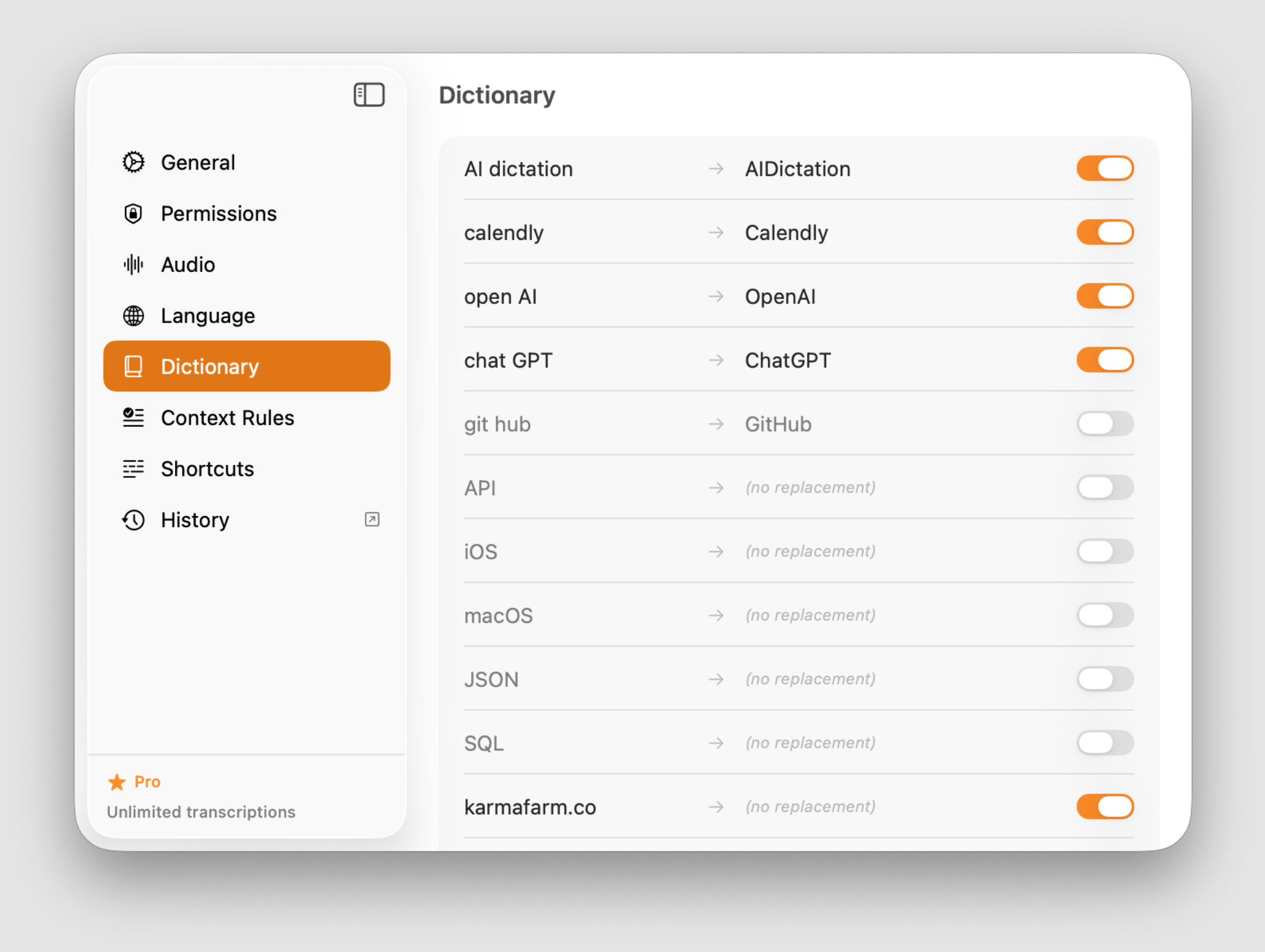Enable the JSON dictionary entry toggle
This screenshot has width=1265, height=952.
click(1104, 679)
